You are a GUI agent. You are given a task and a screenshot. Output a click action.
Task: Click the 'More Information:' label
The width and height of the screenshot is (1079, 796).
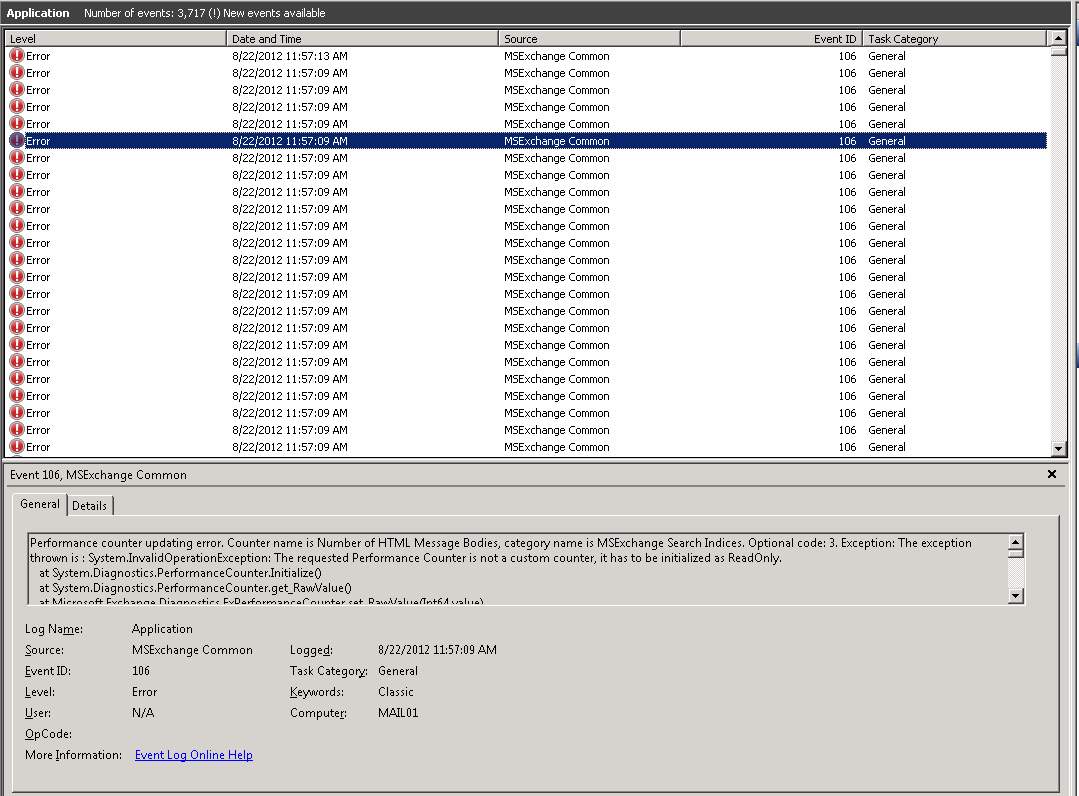pyautogui.click(x=73, y=755)
